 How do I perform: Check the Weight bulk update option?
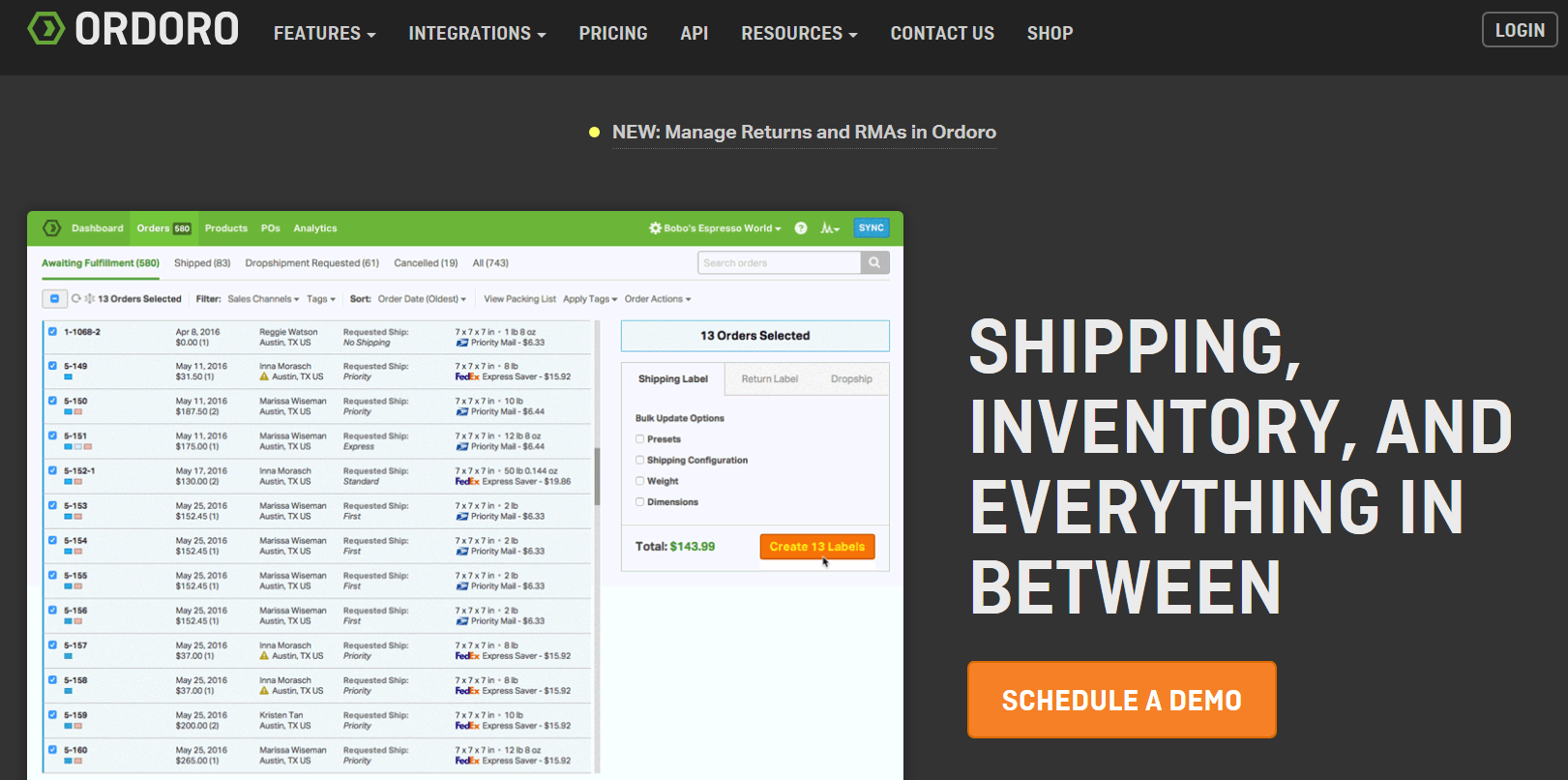(x=639, y=481)
